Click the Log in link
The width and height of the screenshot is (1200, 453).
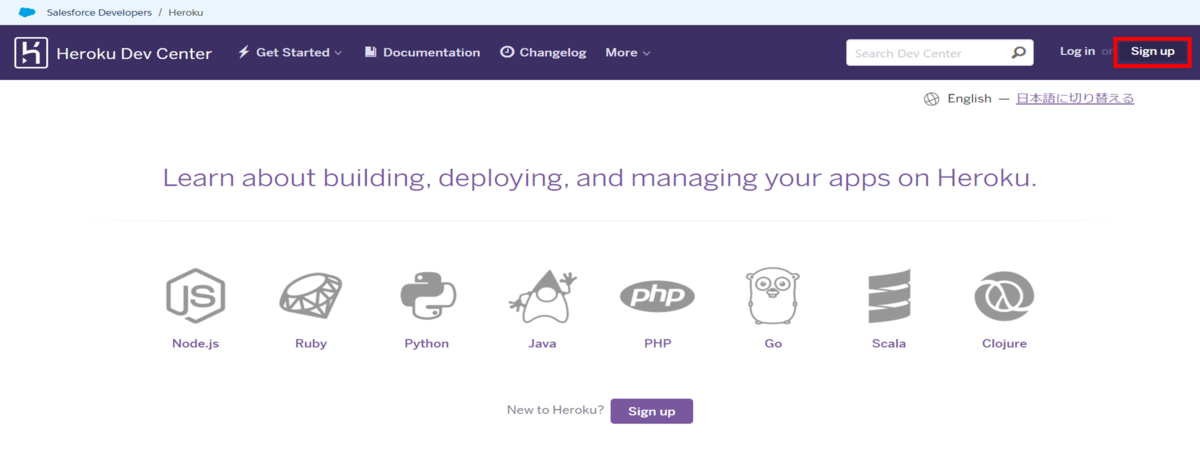tap(1077, 51)
